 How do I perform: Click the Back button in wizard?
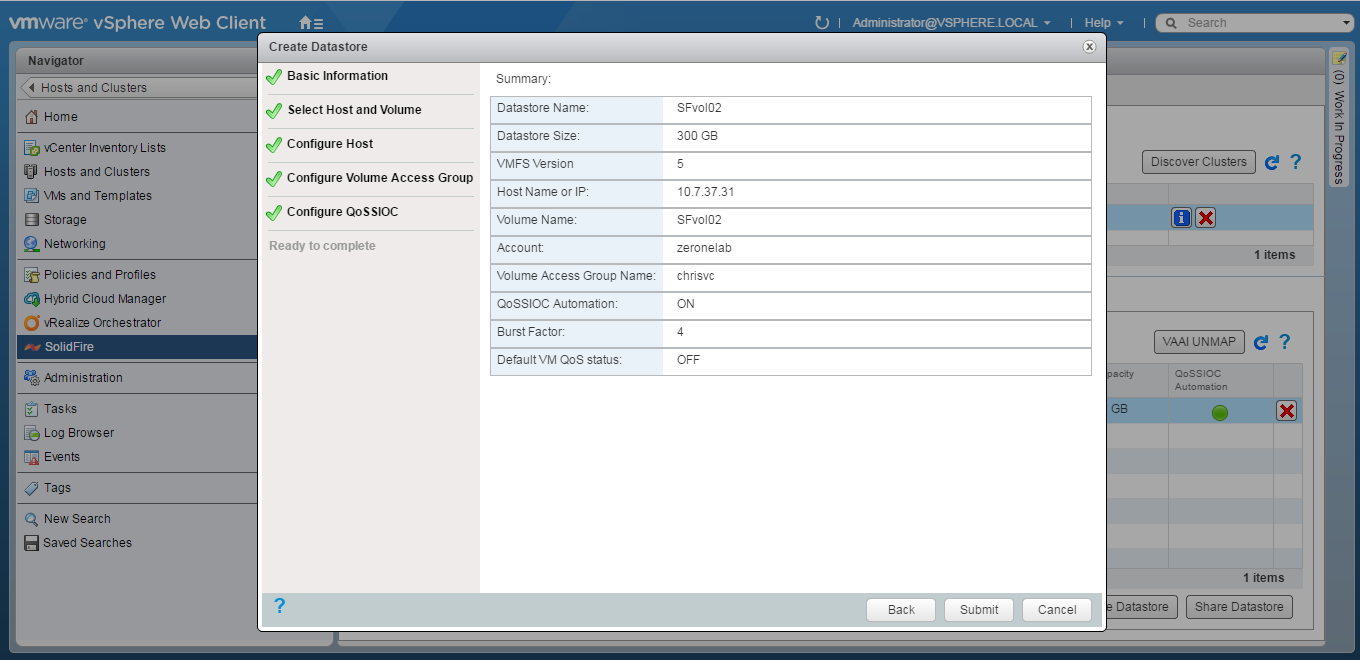coord(901,610)
